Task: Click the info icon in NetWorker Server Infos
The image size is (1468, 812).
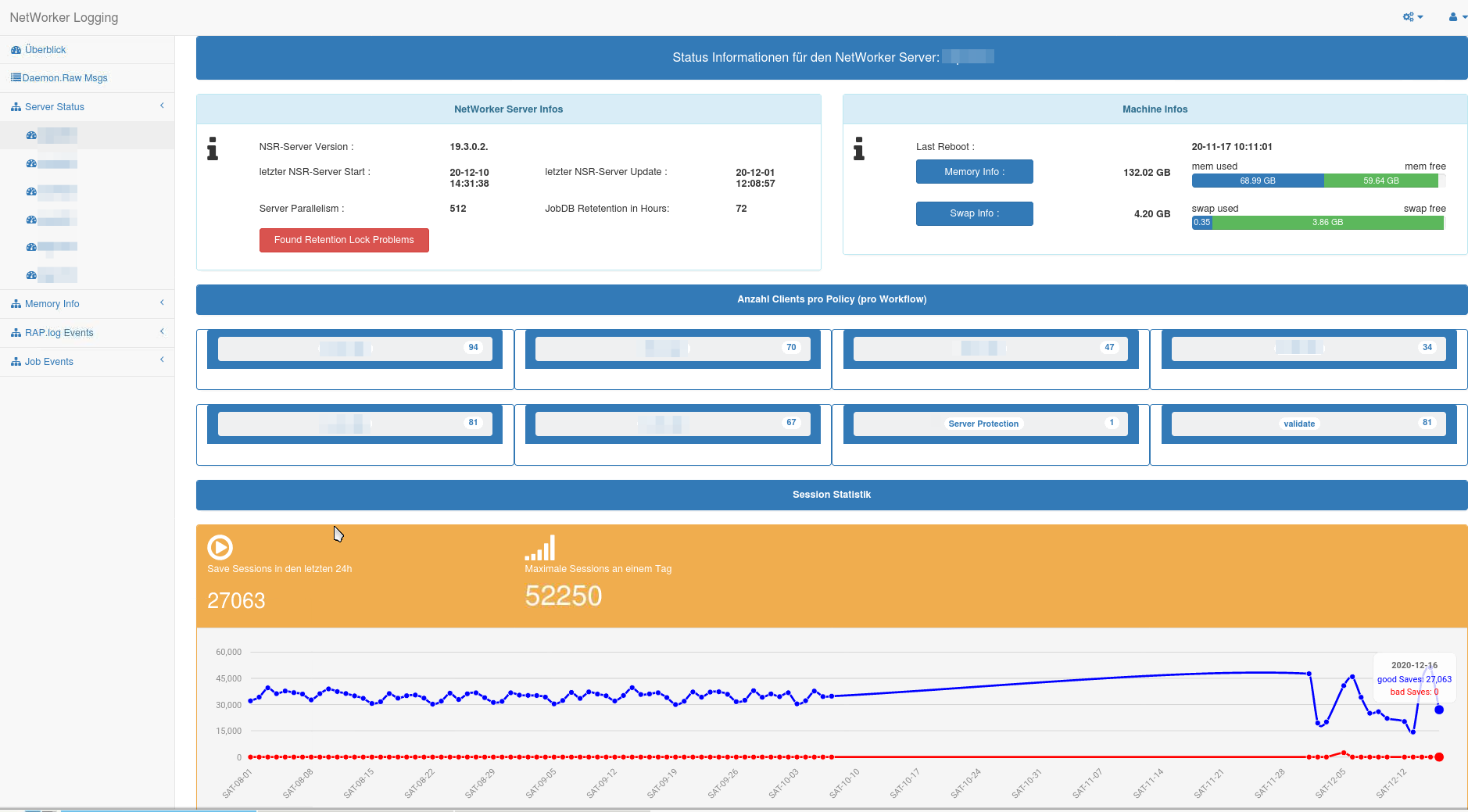Action: (x=213, y=148)
